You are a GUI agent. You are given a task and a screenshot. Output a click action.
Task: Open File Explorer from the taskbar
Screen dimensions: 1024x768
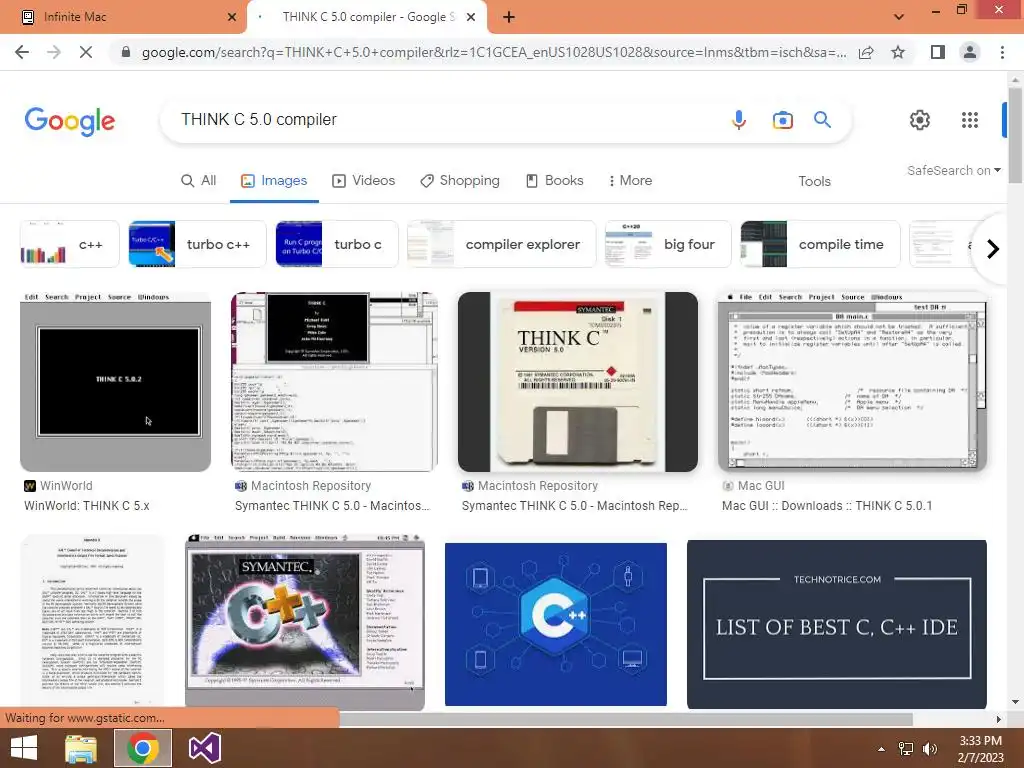pos(81,748)
